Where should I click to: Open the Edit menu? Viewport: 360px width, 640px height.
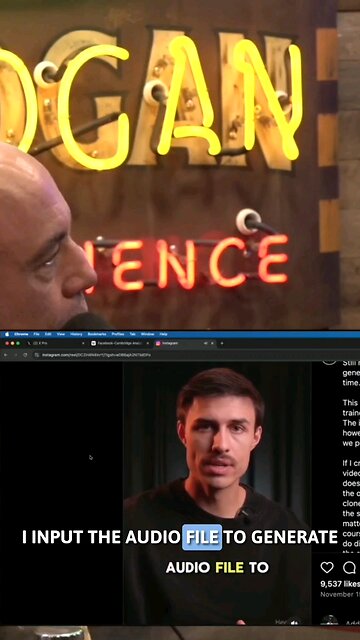click(48, 334)
